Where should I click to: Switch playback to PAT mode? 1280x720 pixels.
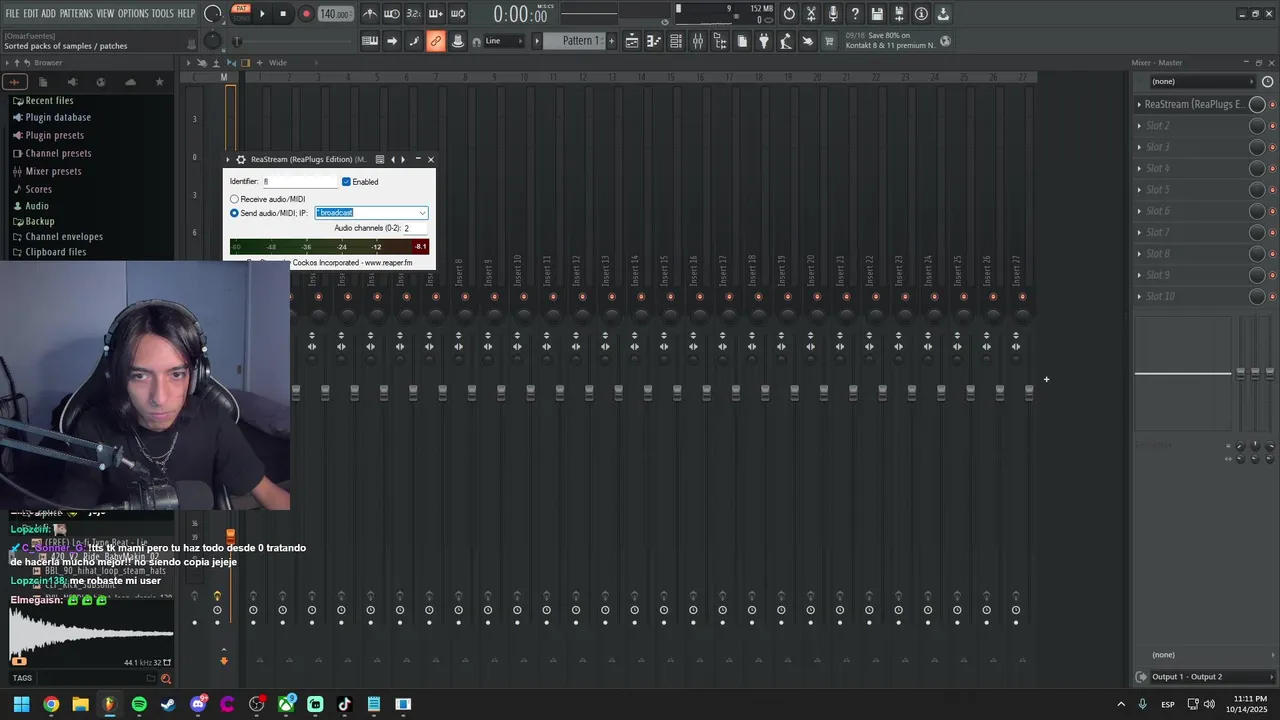(241, 9)
